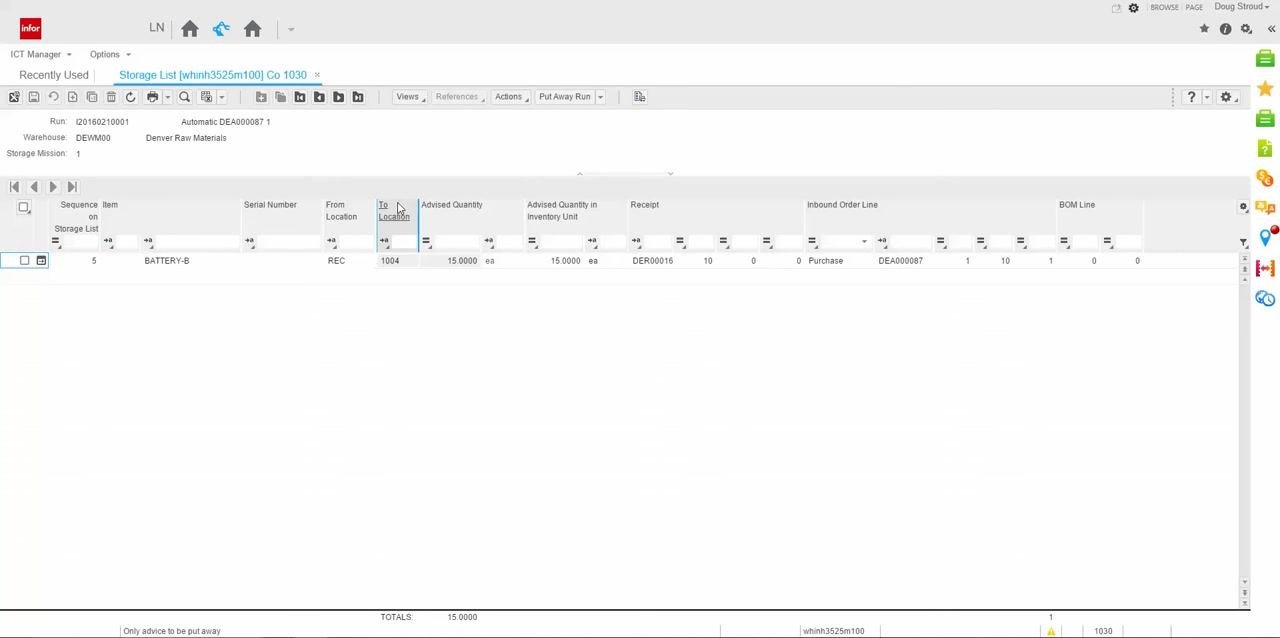Click the Save and Close toolbar icon

point(14,97)
